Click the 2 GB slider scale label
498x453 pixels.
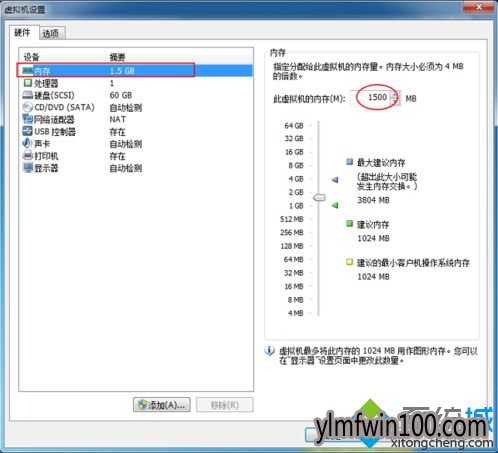pyautogui.click(x=296, y=192)
